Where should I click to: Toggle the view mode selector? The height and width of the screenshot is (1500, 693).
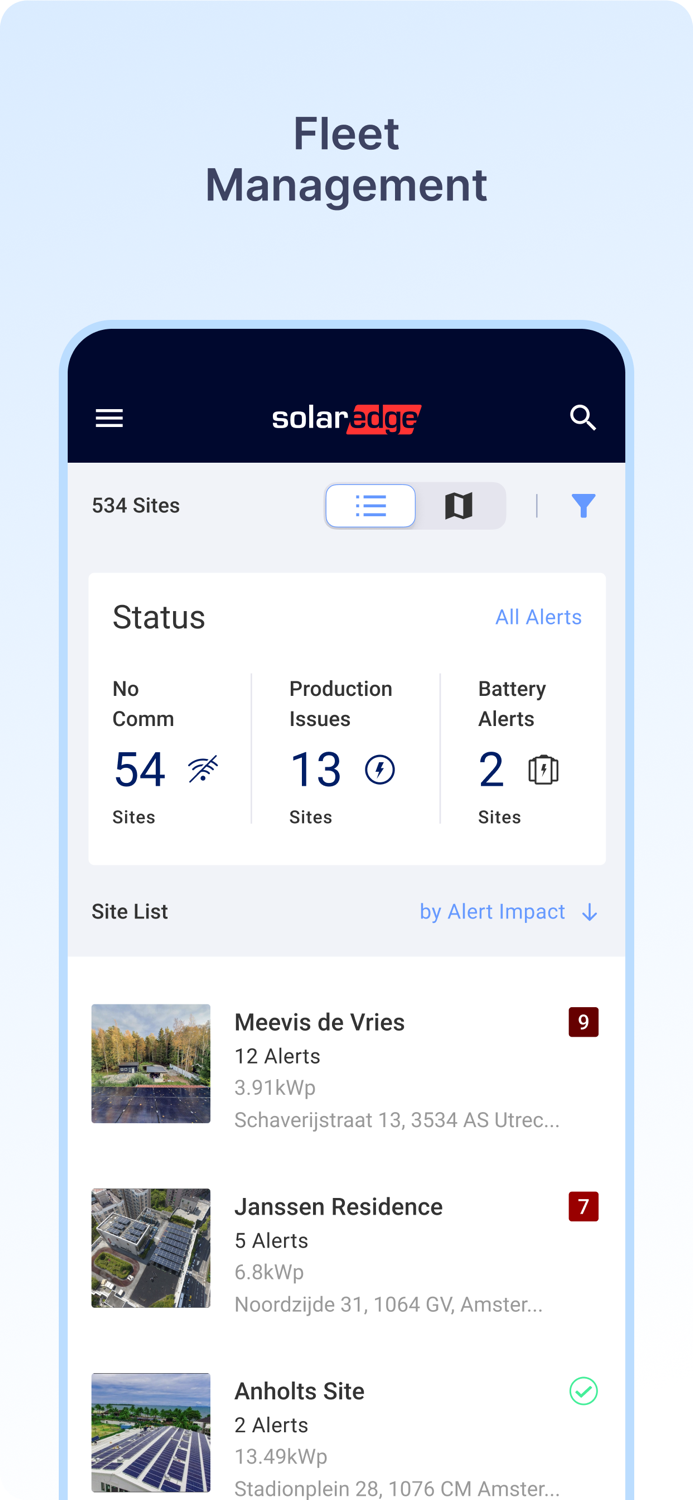(415, 506)
